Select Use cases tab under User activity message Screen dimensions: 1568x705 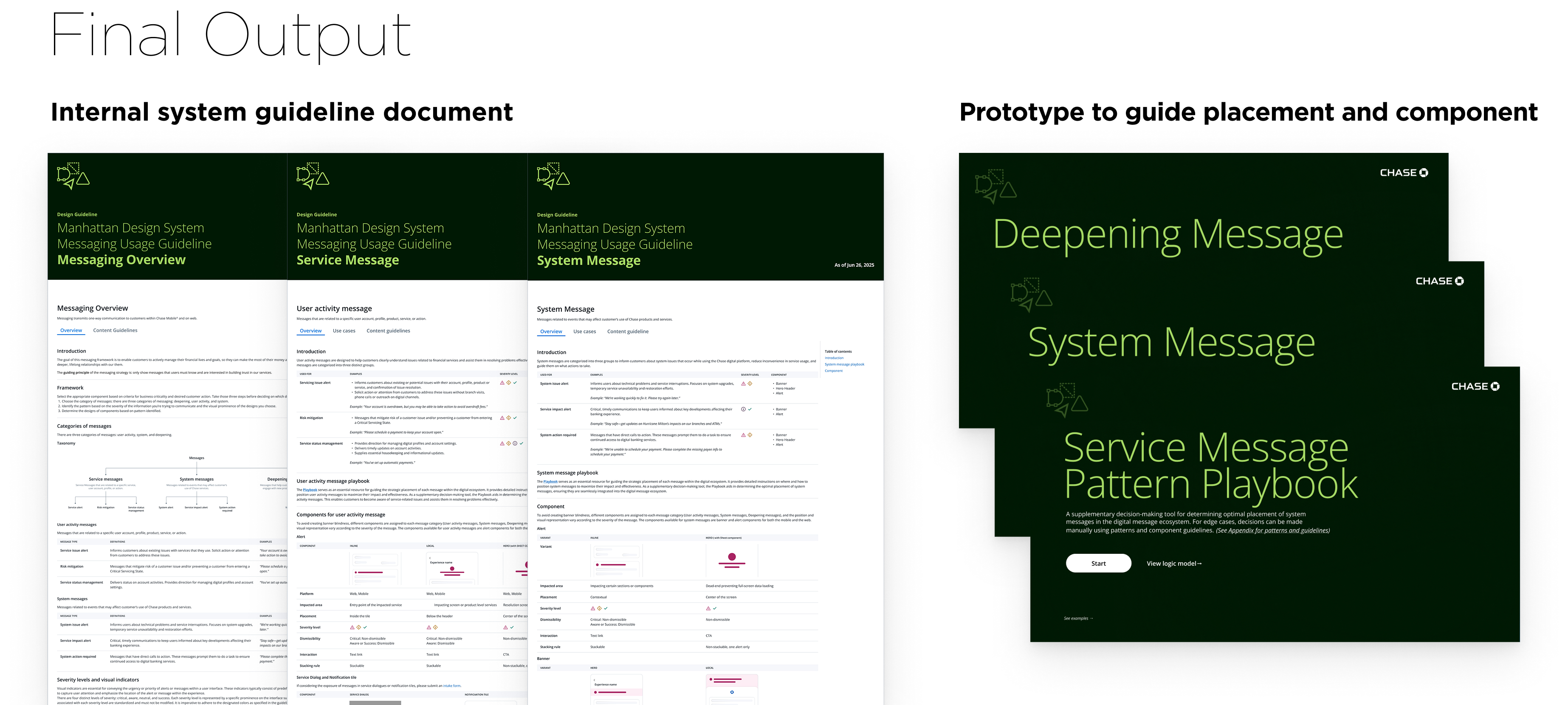tap(344, 331)
